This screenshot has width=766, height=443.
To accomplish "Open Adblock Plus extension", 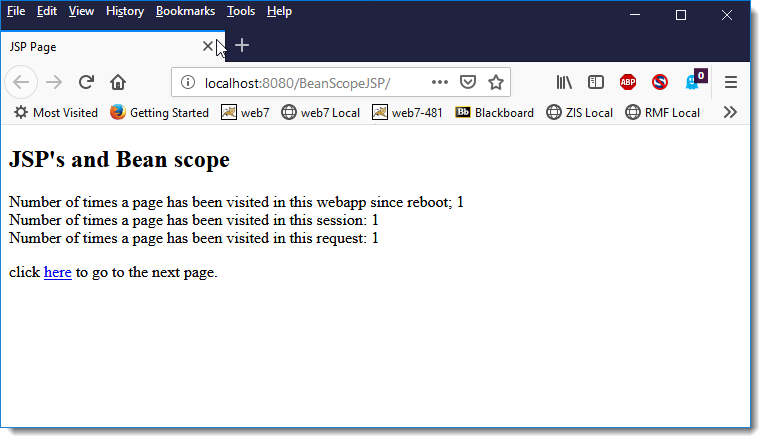I will click(x=628, y=82).
